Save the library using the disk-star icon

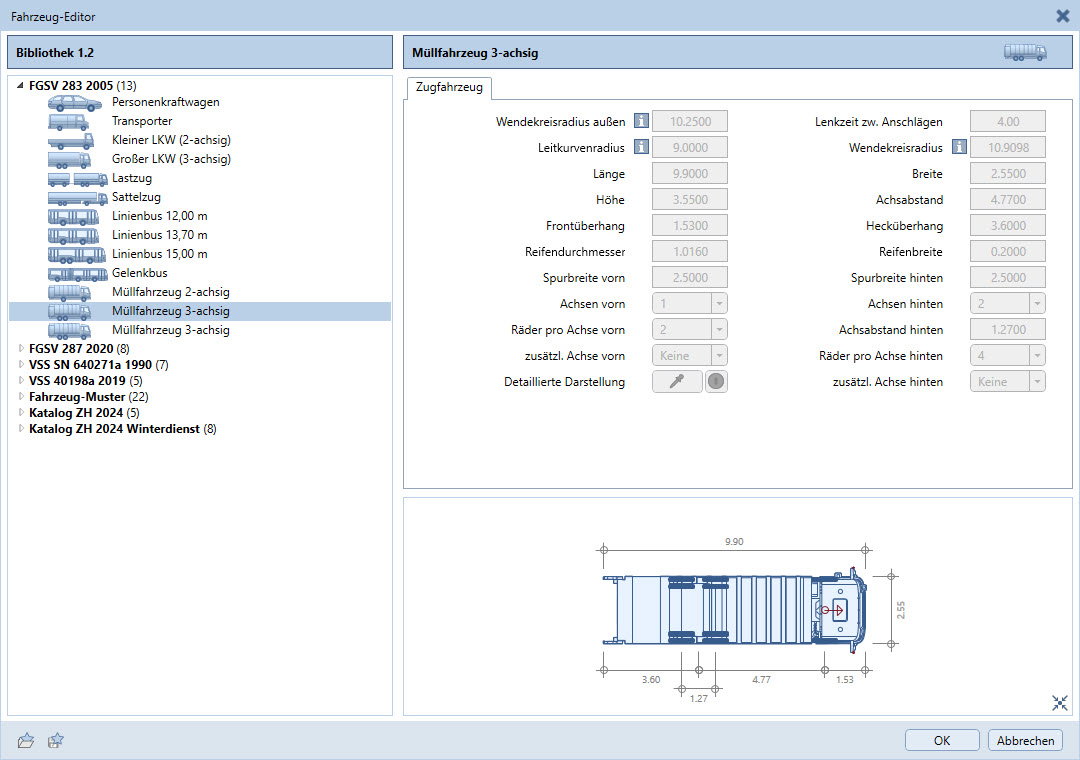56,740
